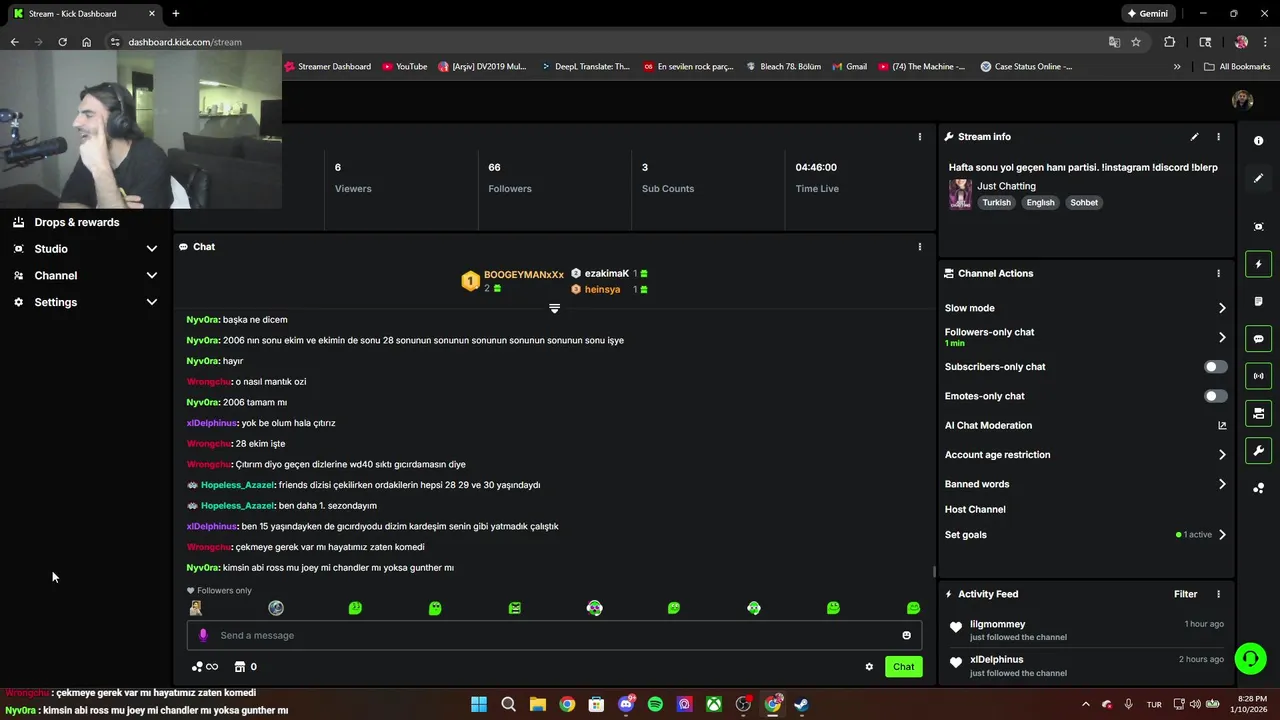Screen dimensions: 1280x720
Task: Open Chat panel three-dot menu
Action: 920,247
